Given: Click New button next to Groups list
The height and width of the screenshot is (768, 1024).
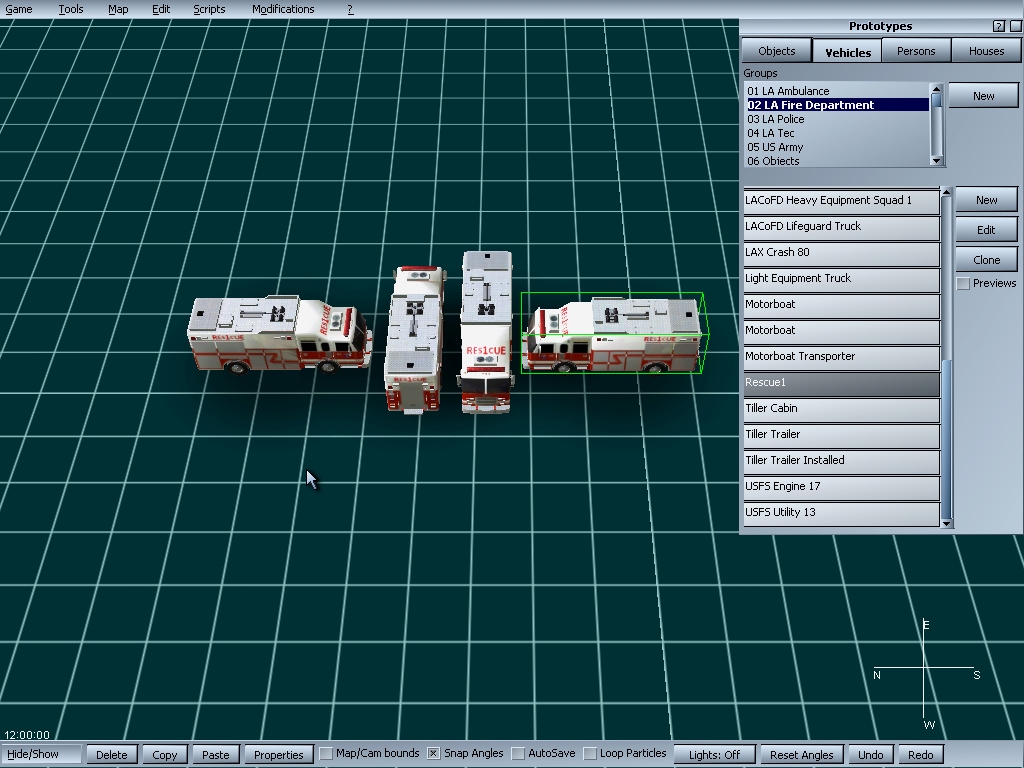Looking at the screenshot, I should tap(983, 96).
